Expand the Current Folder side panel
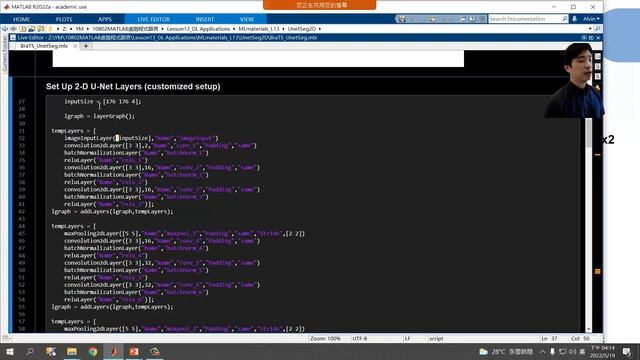The width and height of the screenshot is (640, 360). [x=4, y=54]
